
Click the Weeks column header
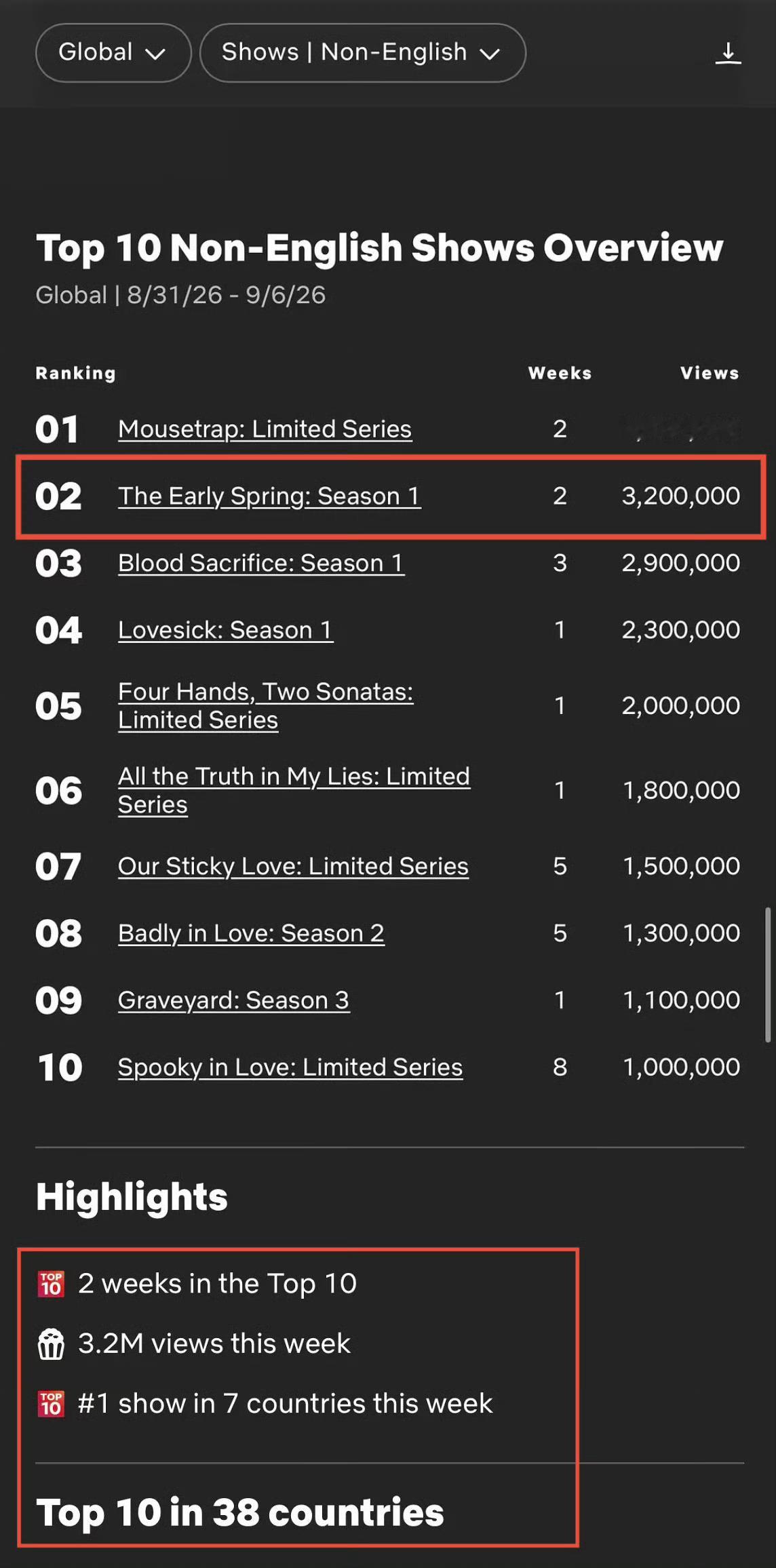click(x=560, y=373)
